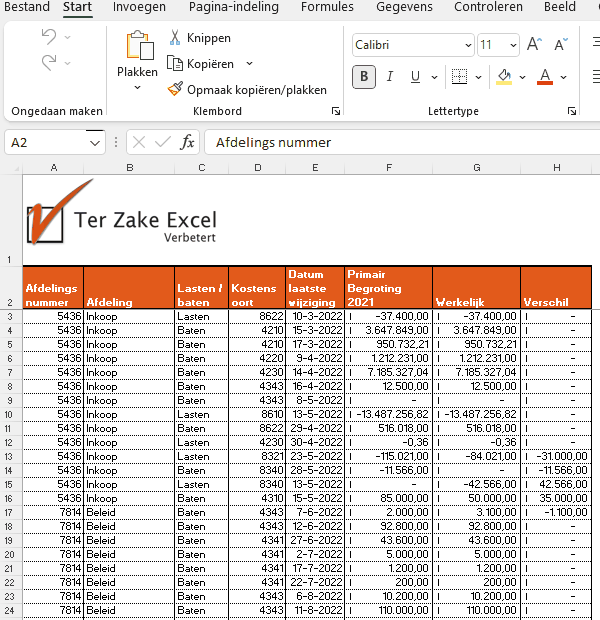600x620 pixels.
Task: Select the Start ribbon tab
Action: [78, 7]
